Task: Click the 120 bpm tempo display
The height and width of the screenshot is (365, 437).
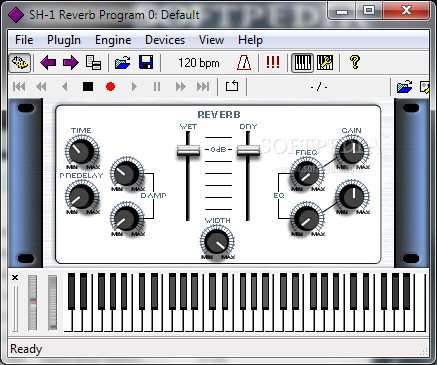Action: point(199,63)
